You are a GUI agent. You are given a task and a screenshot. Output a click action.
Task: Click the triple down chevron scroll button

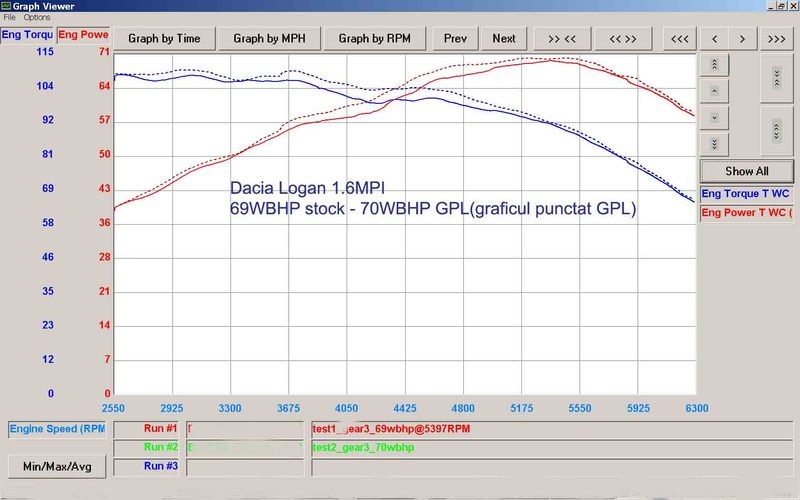pyautogui.click(x=714, y=144)
